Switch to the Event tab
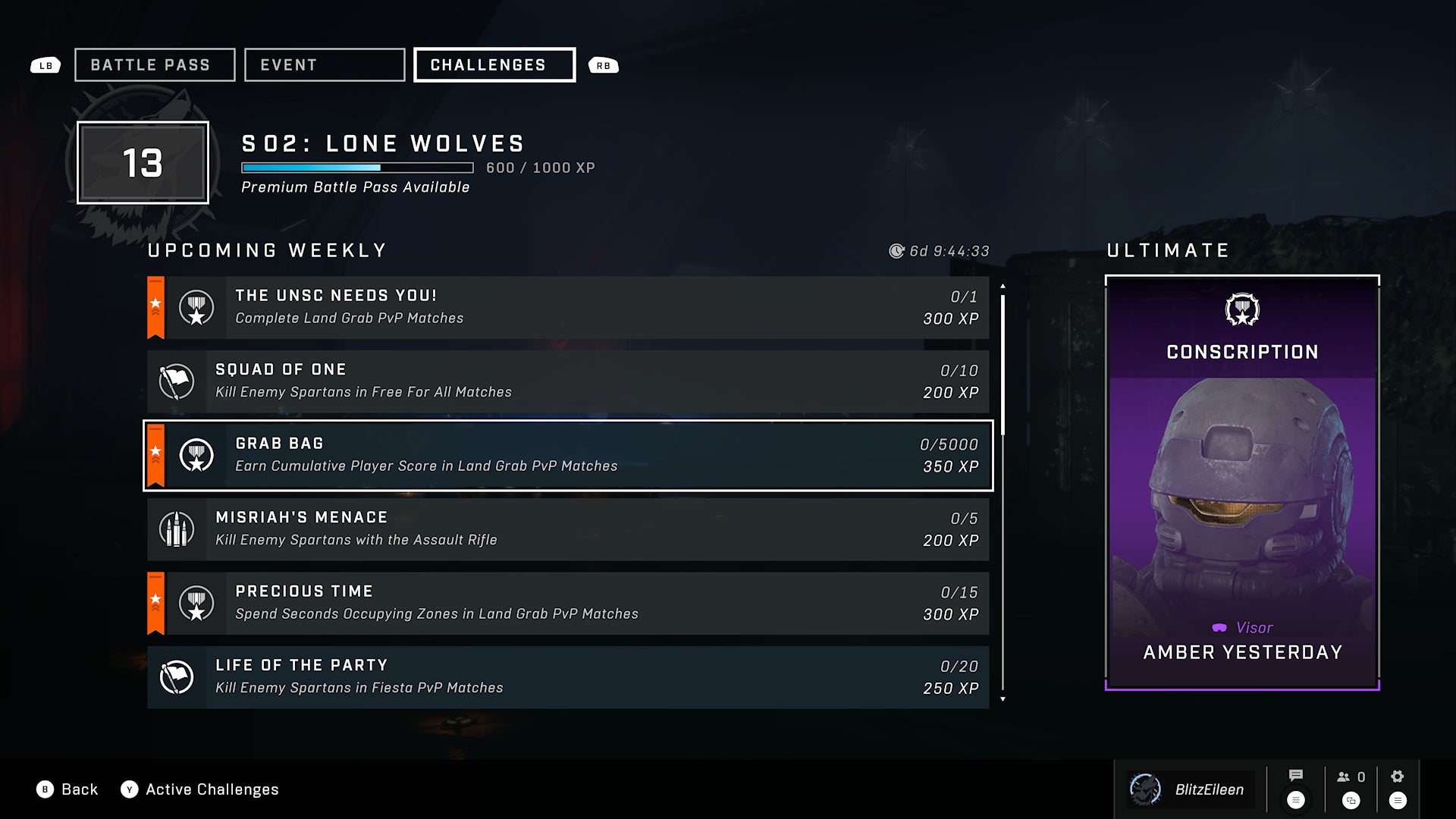This screenshot has height=819, width=1456. 325,64
